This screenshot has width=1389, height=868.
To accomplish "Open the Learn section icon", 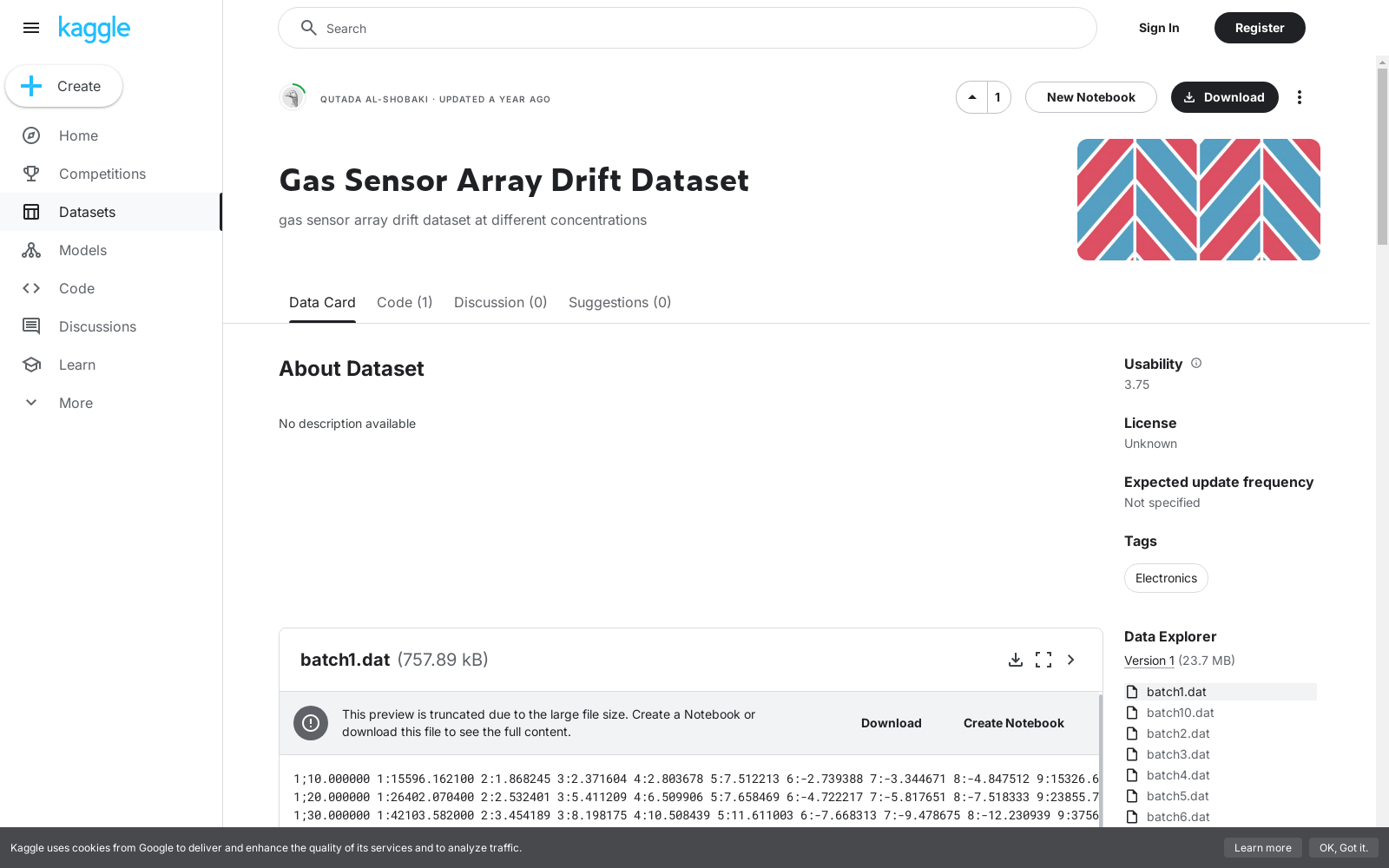I will [31, 365].
